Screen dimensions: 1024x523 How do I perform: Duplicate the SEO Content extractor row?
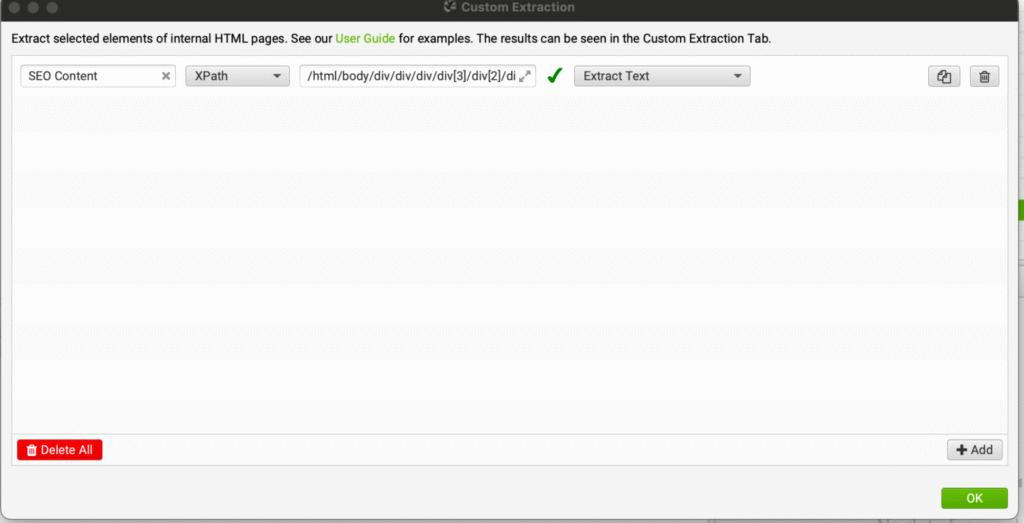(943, 76)
